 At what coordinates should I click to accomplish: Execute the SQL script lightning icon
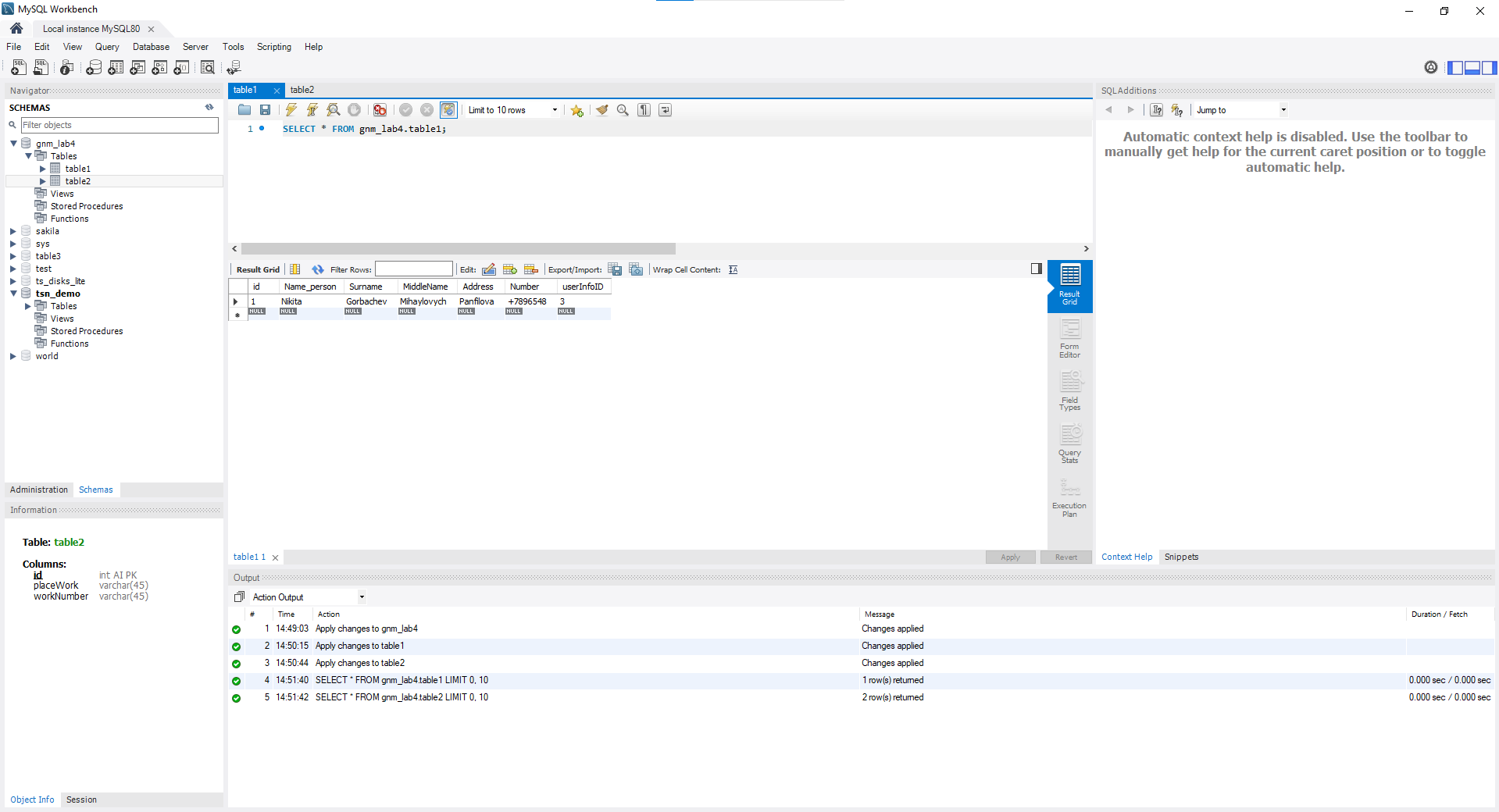pos(291,110)
